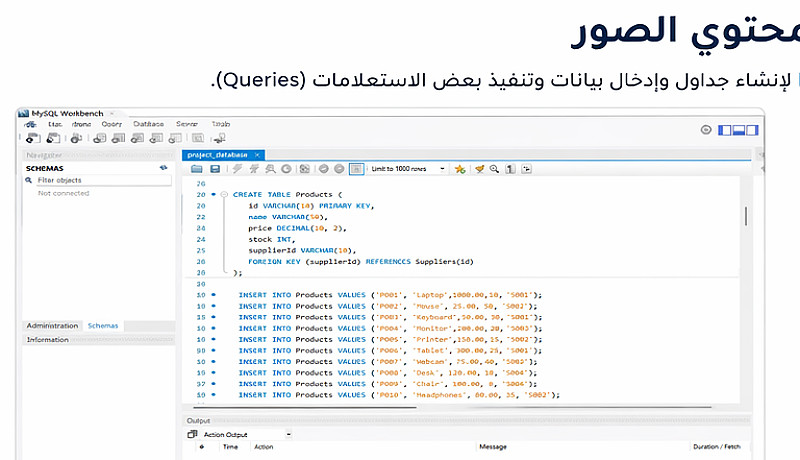The width and height of the screenshot is (800, 460).
Task: Open Workbench preferences gear icon
Action: click(x=706, y=130)
